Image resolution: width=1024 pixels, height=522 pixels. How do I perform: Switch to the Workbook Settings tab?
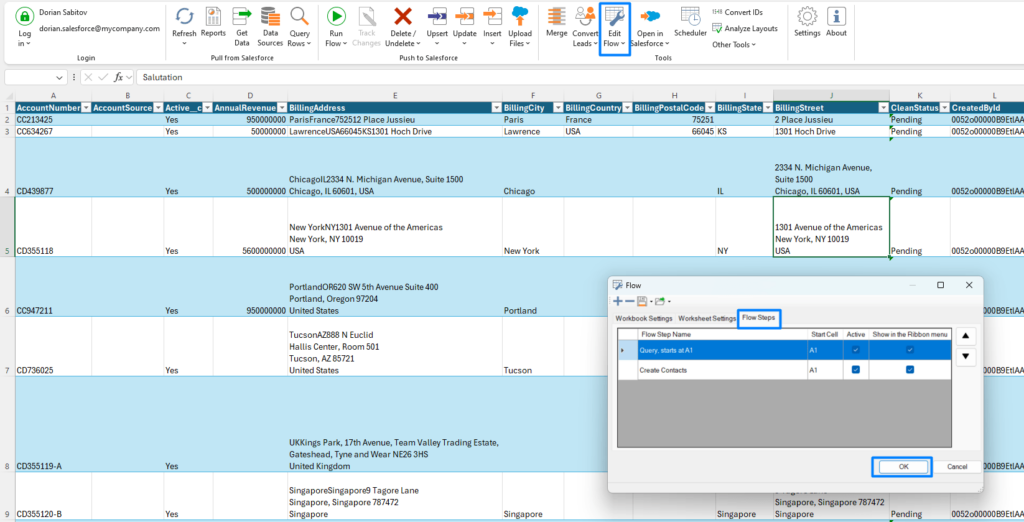coord(643,319)
